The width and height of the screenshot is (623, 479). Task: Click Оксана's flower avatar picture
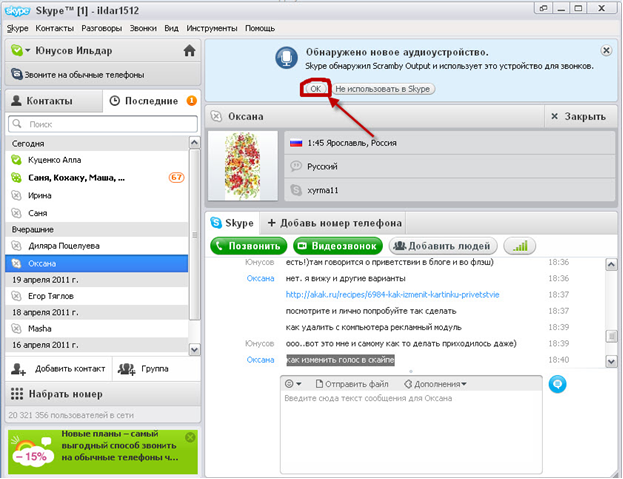point(243,166)
